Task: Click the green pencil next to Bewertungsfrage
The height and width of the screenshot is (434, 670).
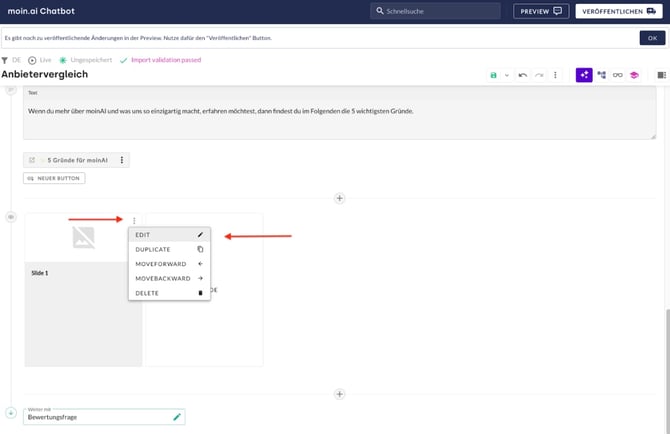Action: tap(177, 416)
